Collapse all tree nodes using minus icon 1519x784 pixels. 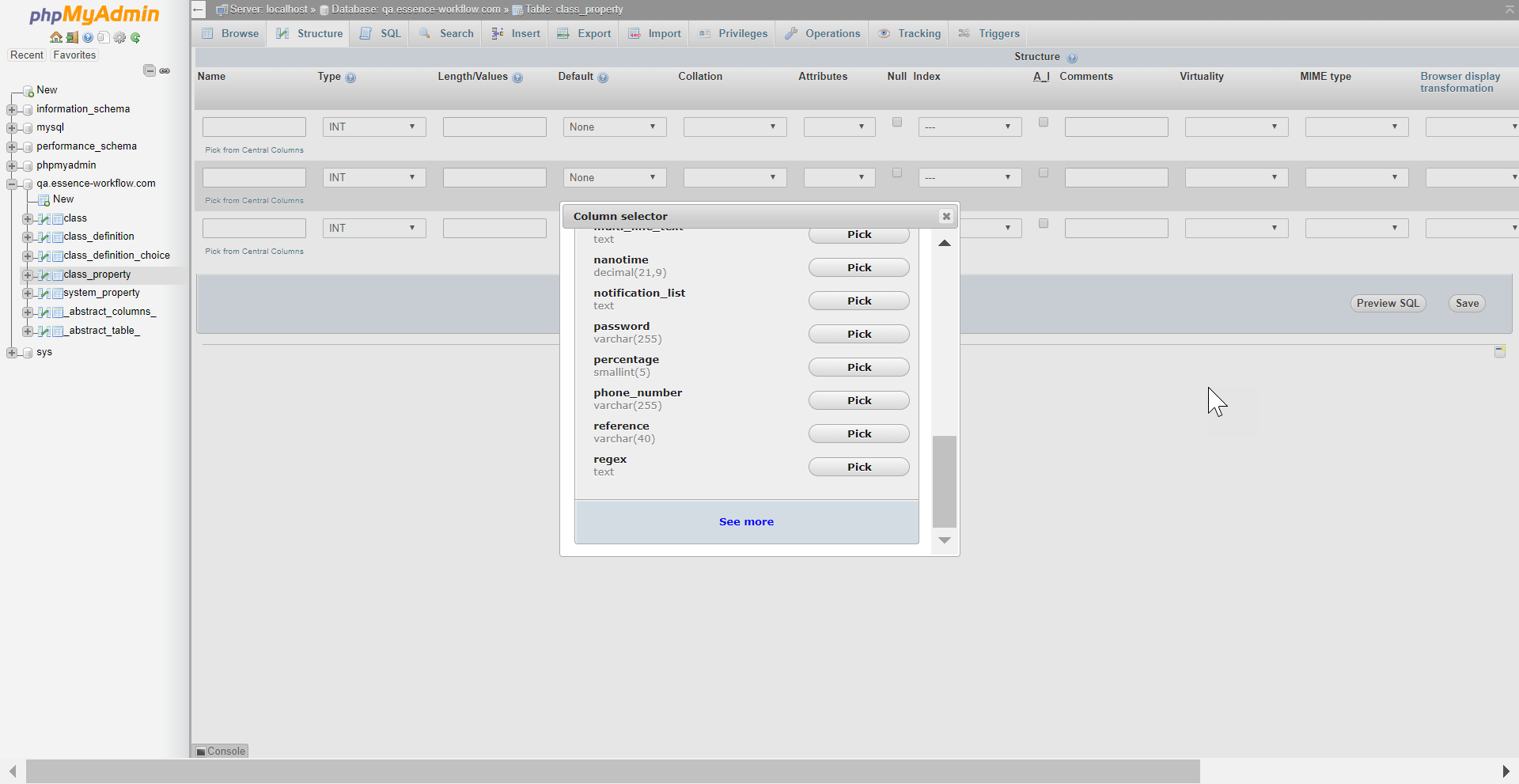coord(149,70)
